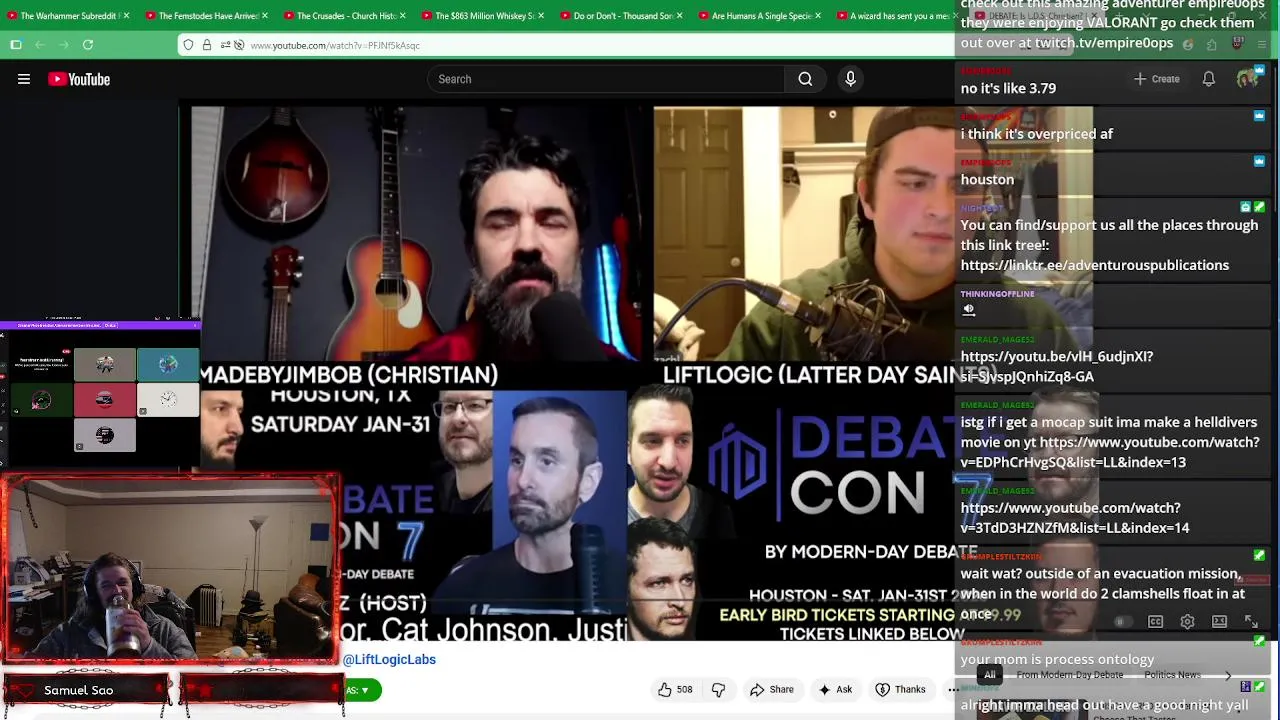Dislike the video

pos(718,689)
